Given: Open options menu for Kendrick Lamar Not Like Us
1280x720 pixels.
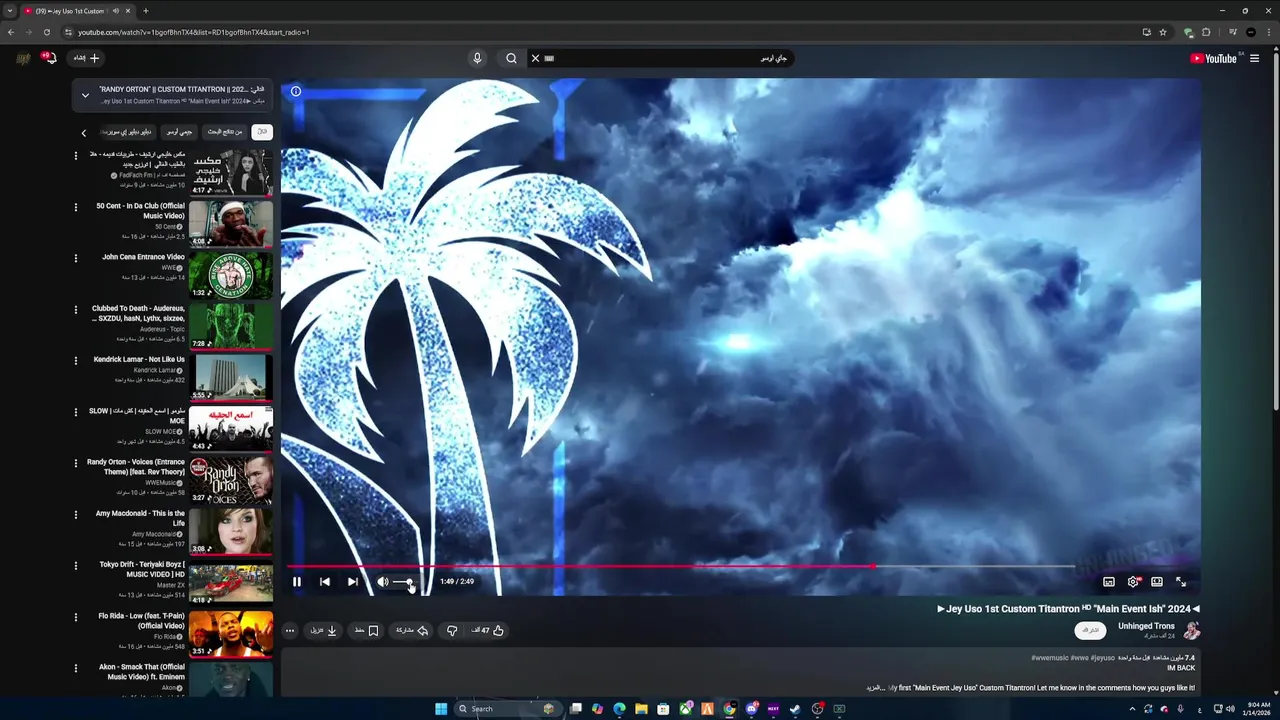Looking at the screenshot, I should coord(75,361).
